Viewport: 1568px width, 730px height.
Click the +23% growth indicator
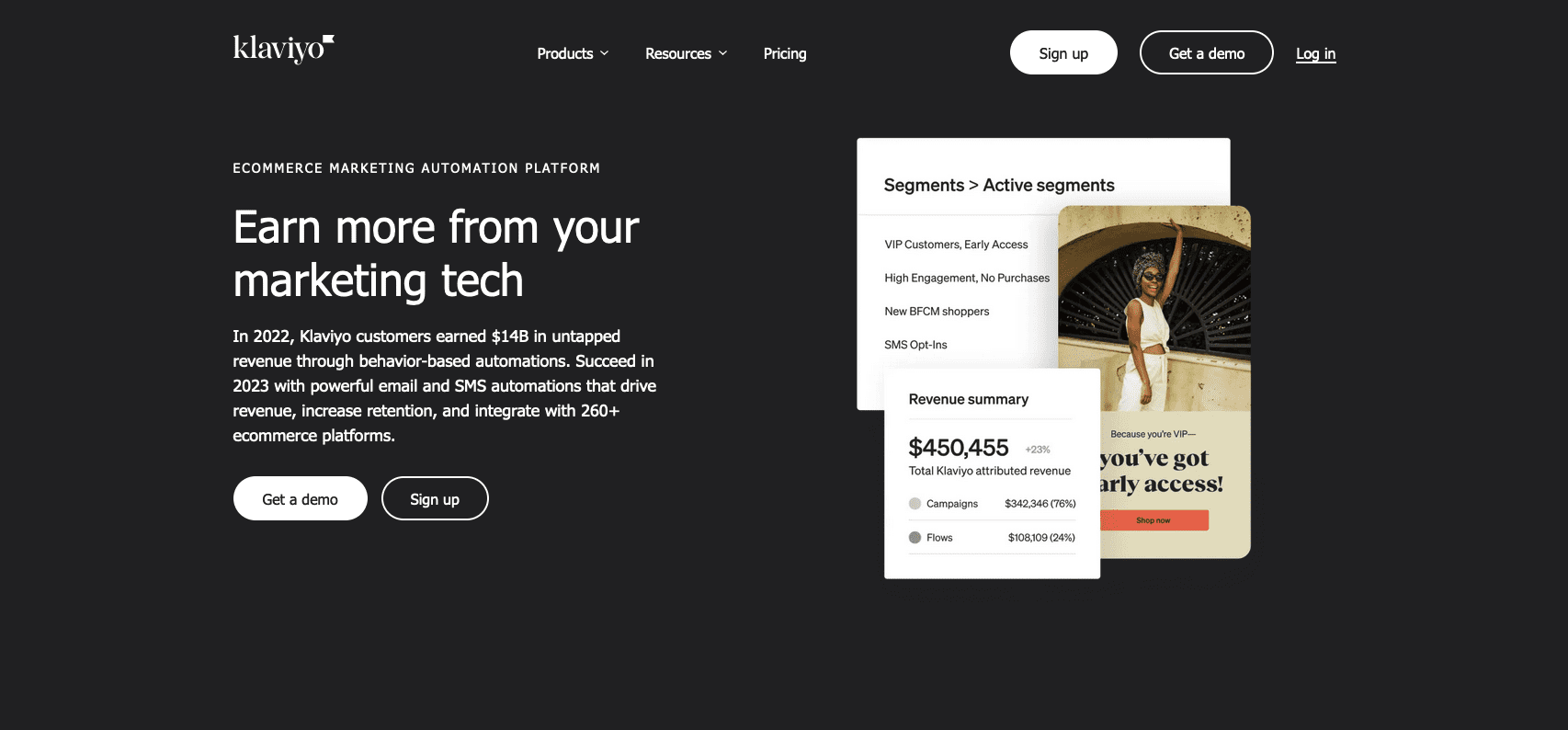[1038, 450]
